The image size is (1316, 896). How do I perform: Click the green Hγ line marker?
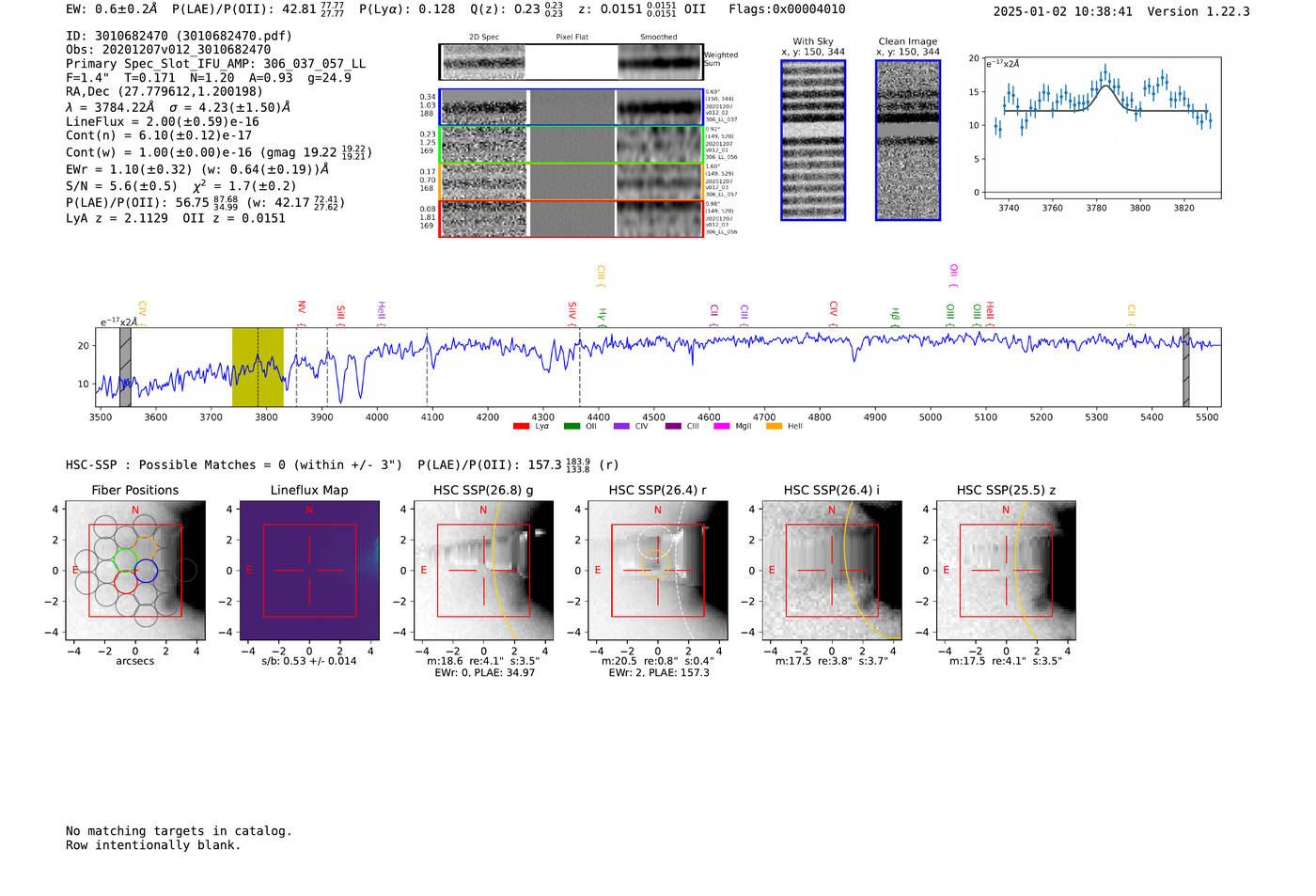coord(602,317)
